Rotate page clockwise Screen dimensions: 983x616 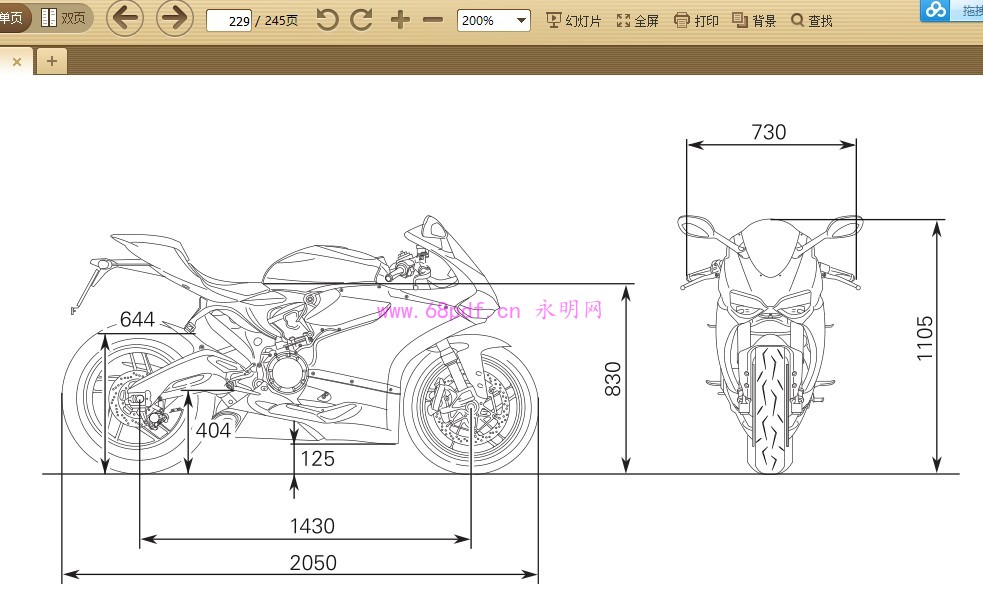point(361,20)
